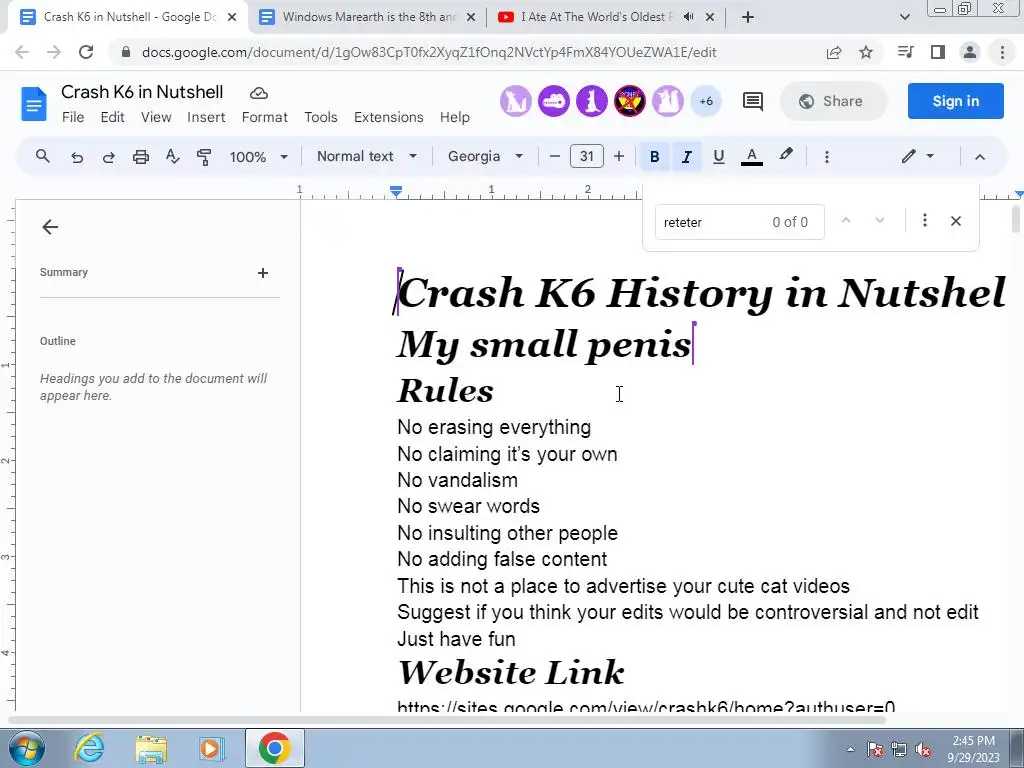Open a new browser tab
The image size is (1024, 768).
coord(748,17)
